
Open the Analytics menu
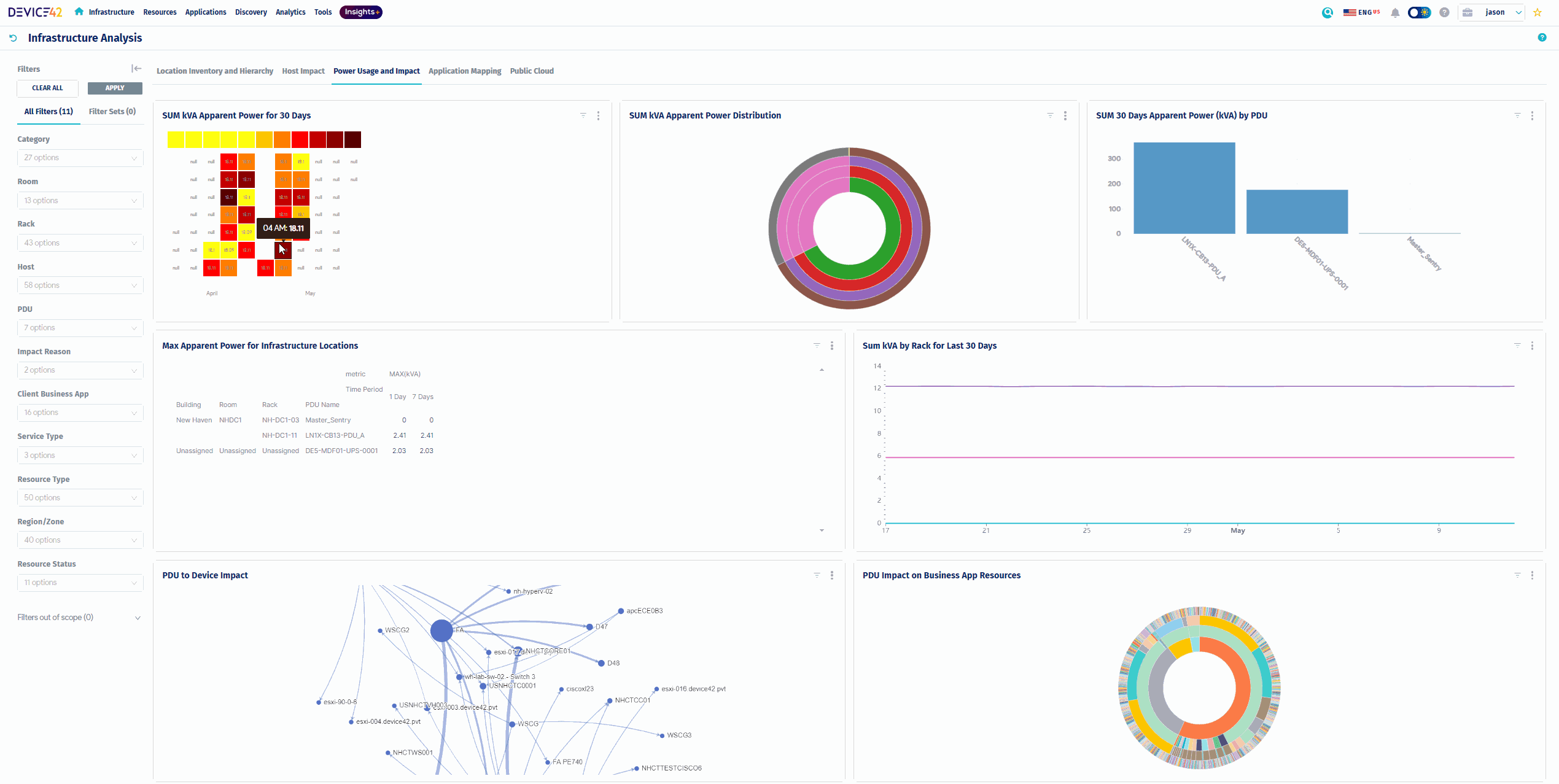[290, 12]
